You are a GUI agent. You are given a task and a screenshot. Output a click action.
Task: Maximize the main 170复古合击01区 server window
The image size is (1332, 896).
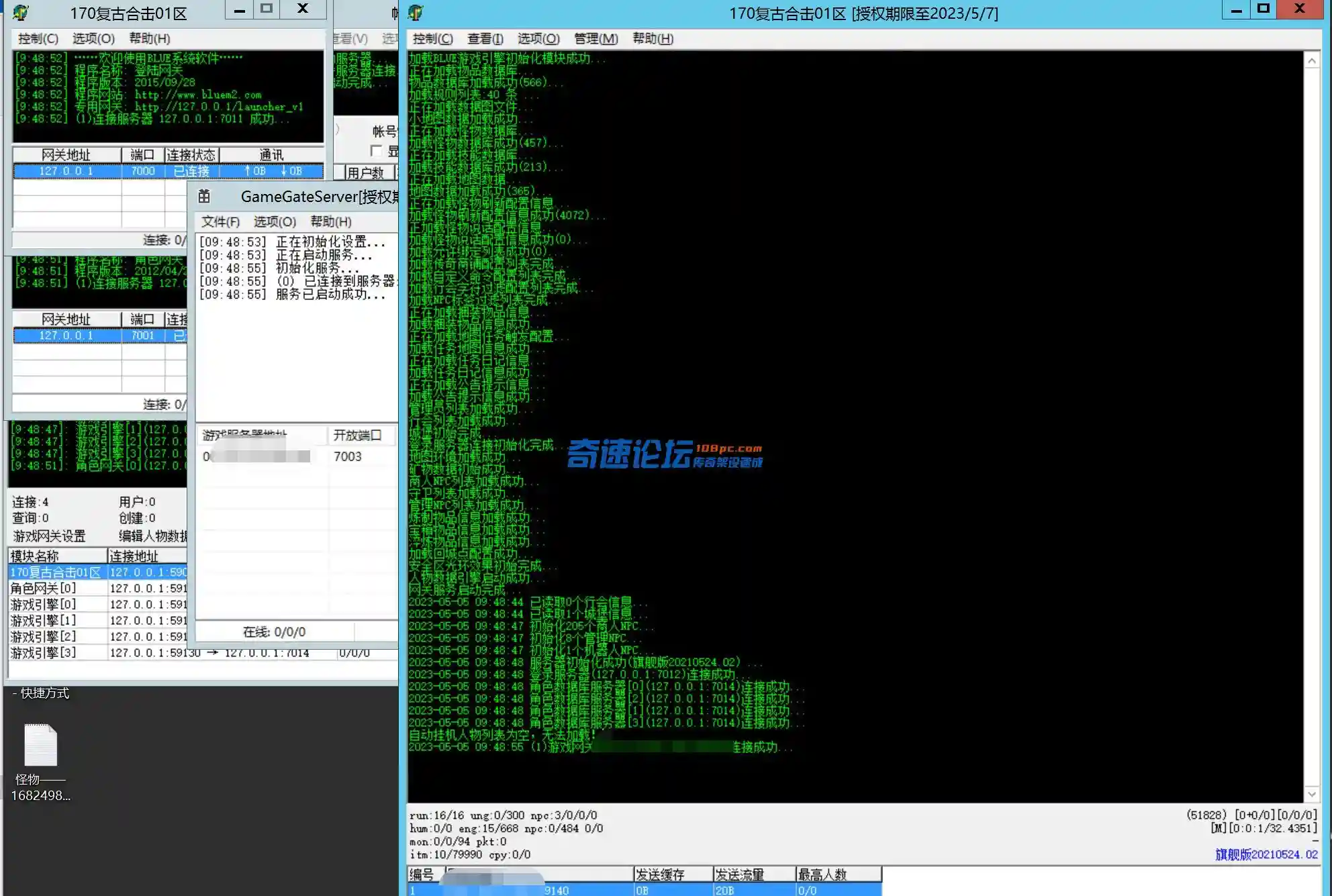[1263, 9]
